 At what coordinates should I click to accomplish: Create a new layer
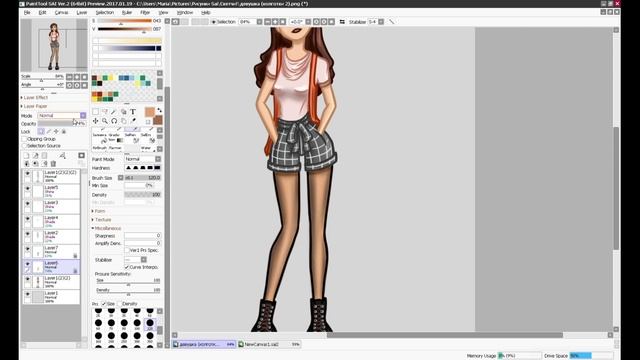tap(27, 156)
